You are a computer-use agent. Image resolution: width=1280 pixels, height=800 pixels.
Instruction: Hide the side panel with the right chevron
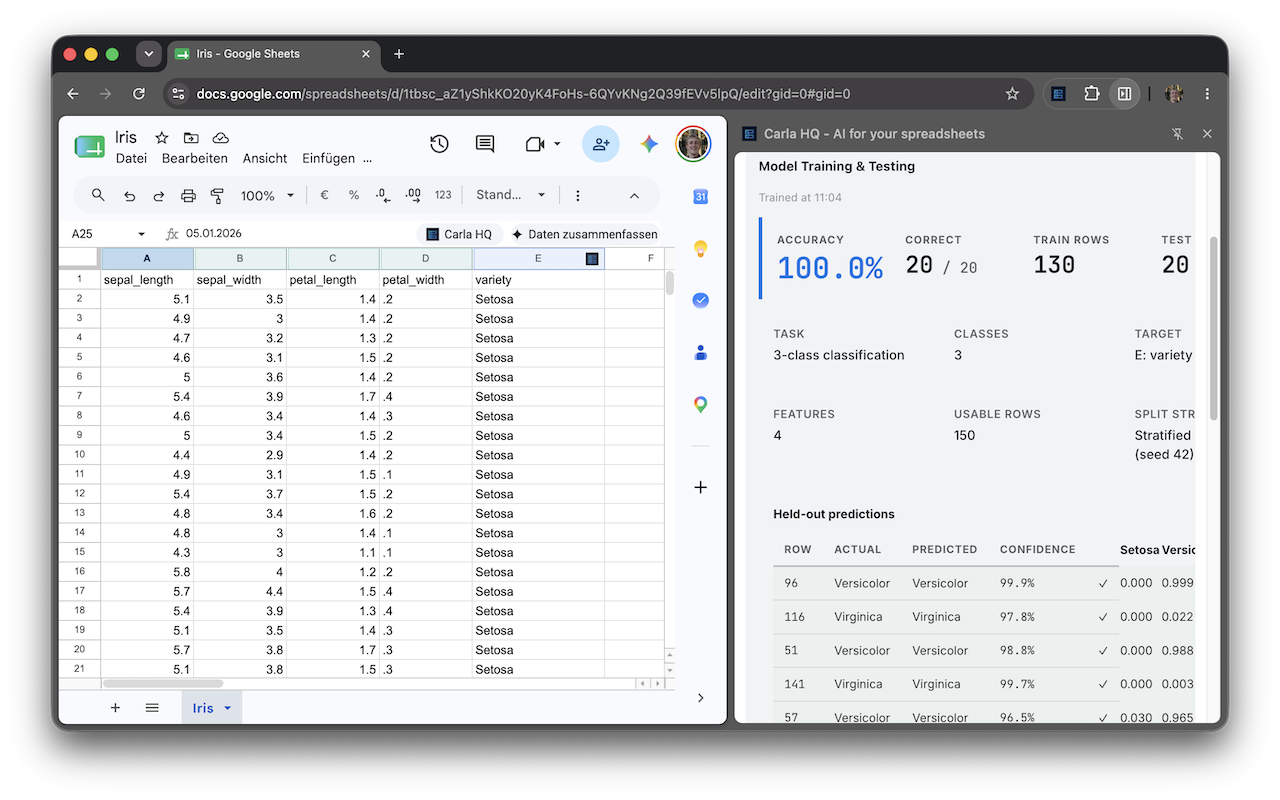coord(700,697)
